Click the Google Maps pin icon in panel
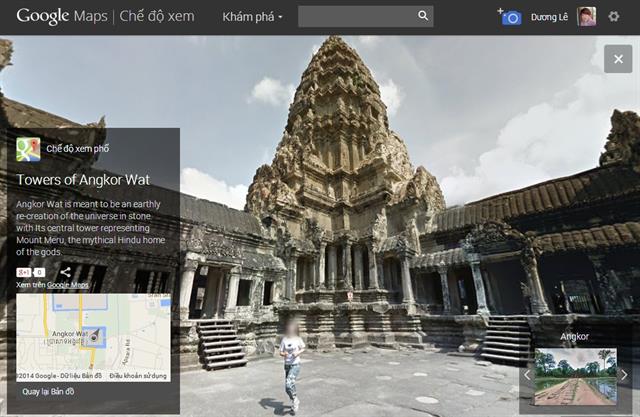Viewport: 640px width, 417px height. coord(28,149)
